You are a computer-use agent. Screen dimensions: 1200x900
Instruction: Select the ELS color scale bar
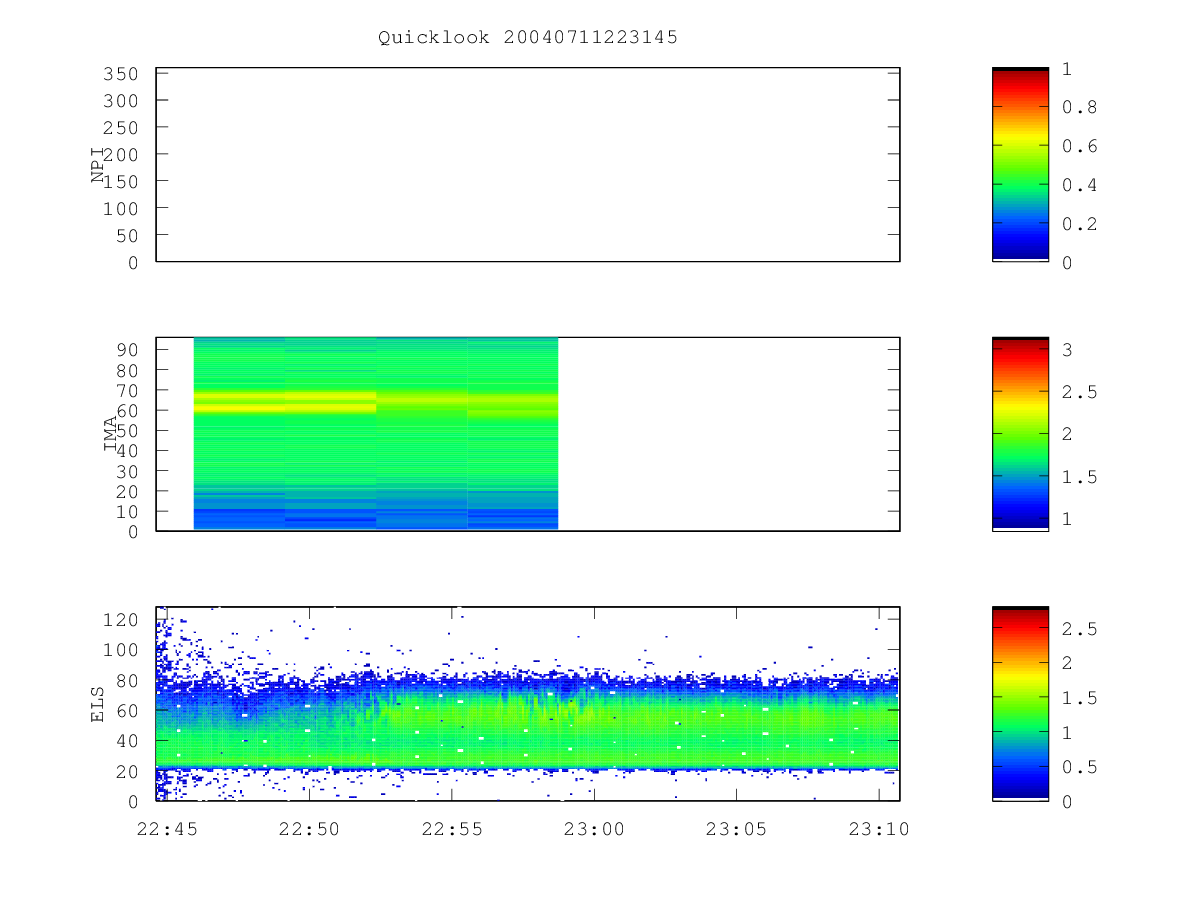[1020, 703]
